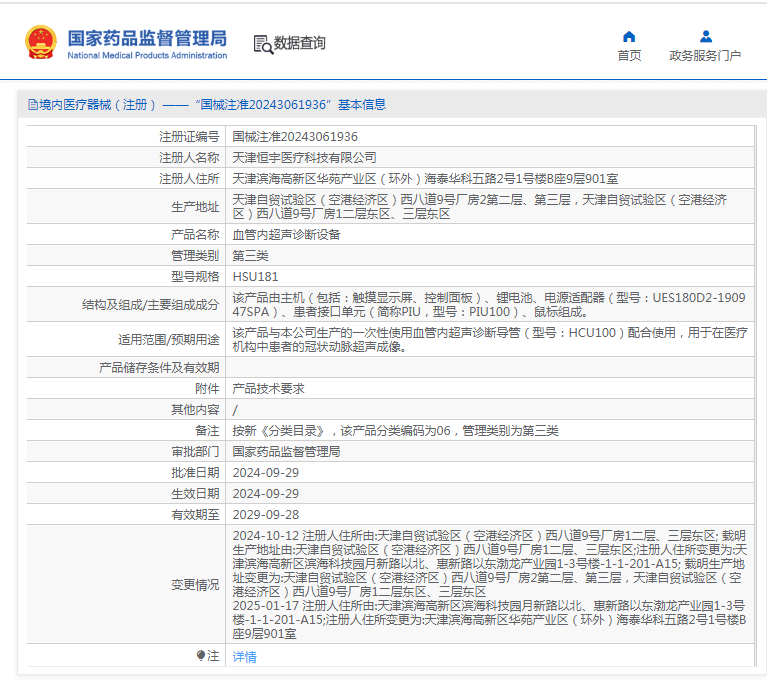Click attachment 产品技术要求
Image resolution: width=767 pixels, height=686 pixels.
[268, 389]
